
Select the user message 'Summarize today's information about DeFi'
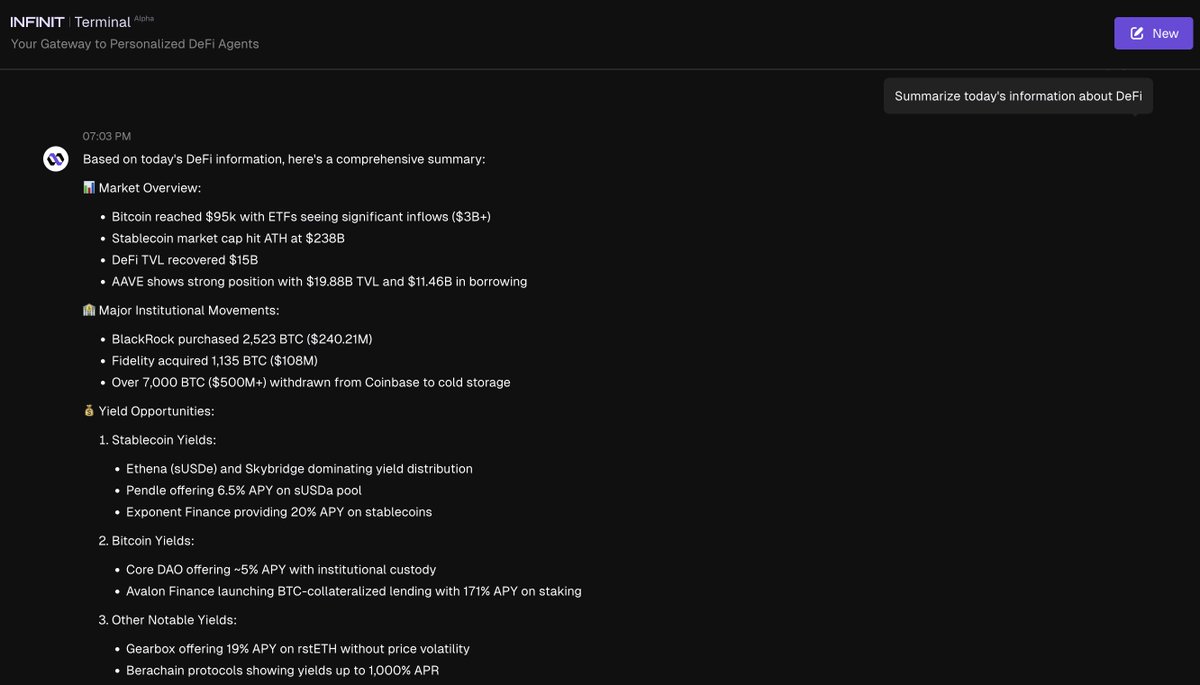tap(1018, 96)
